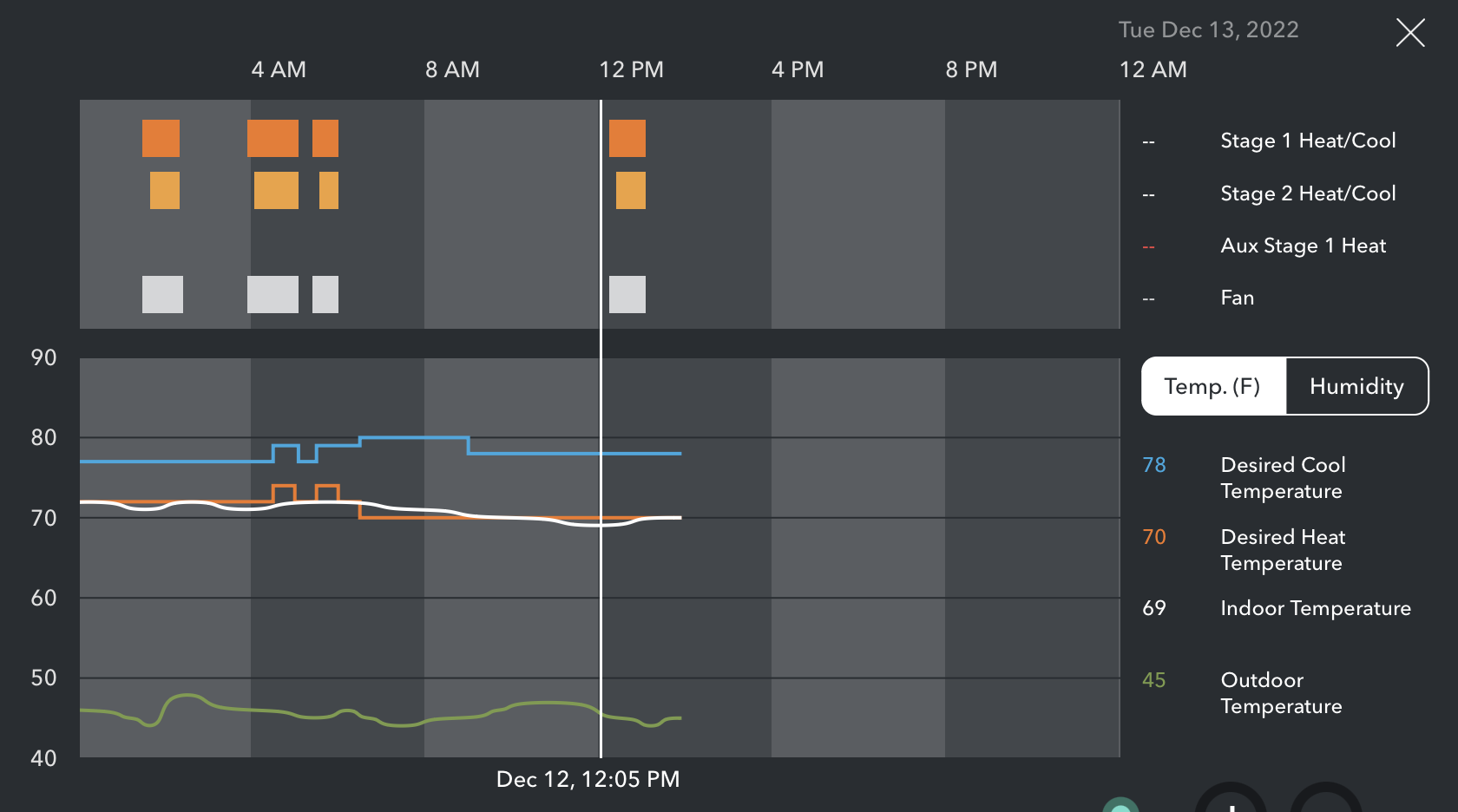Click the 8 AM time axis label
This screenshot has width=1458, height=812.
pos(452,69)
